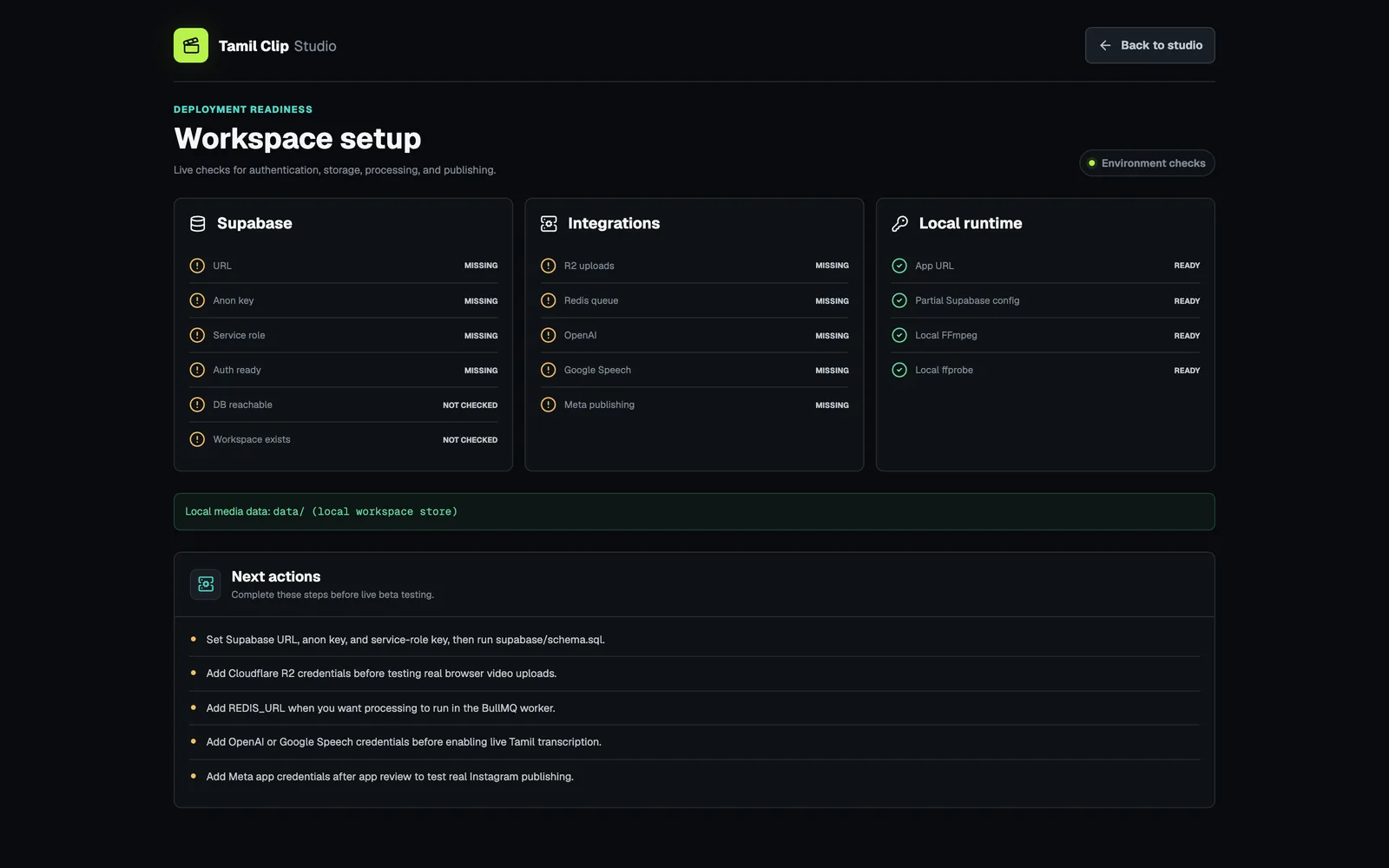1389x868 pixels.
Task: Click the DEPLOYMENT READINESS label
Action: (243, 109)
